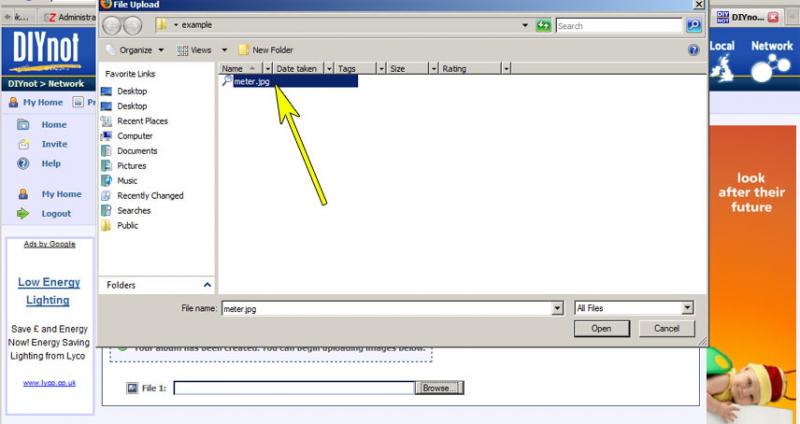Select the meter.jpg file
This screenshot has width=800, height=424.
click(251, 81)
